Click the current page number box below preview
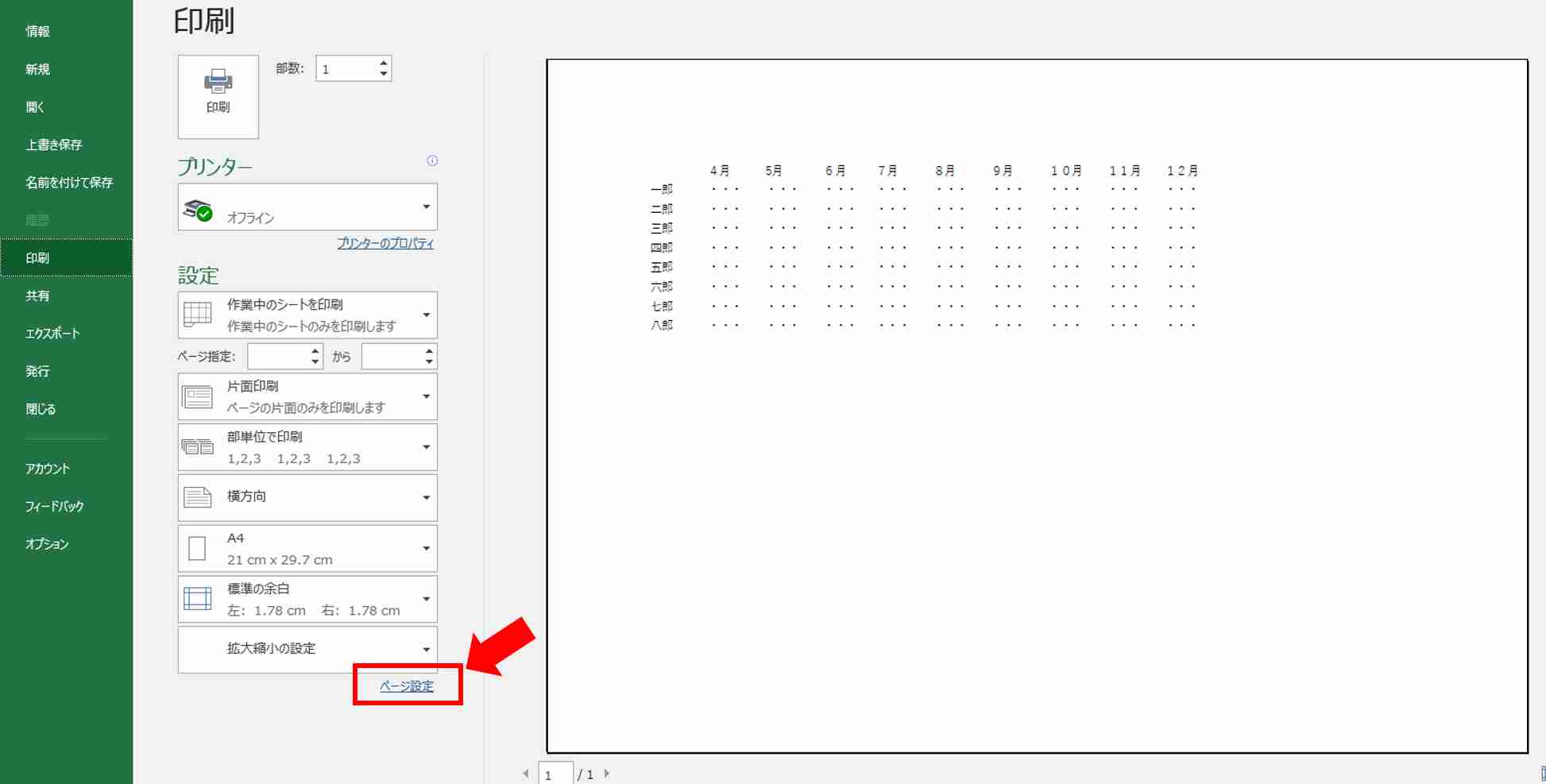The width and height of the screenshot is (1546, 784). [x=555, y=774]
